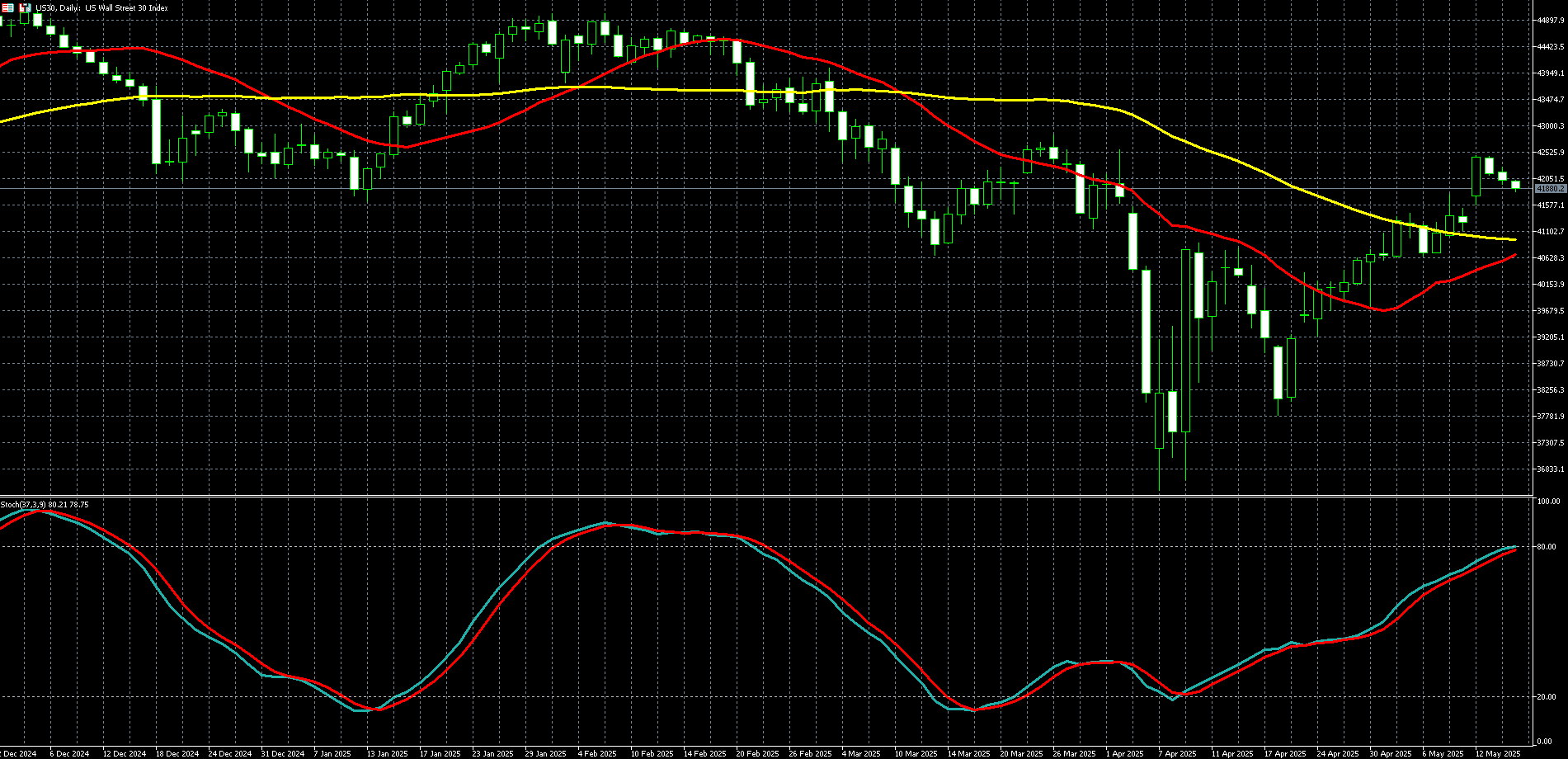1568x759 pixels.
Task: Click the Stoch(37,3,9) indicator label
Action: click(45, 504)
